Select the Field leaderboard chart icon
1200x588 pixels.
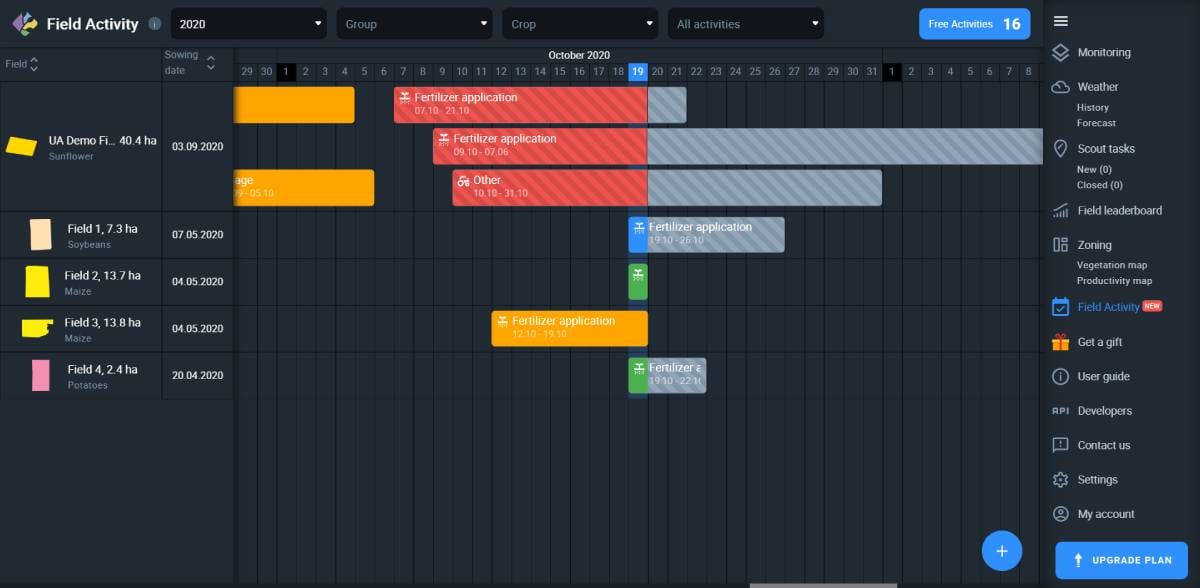point(1060,210)
